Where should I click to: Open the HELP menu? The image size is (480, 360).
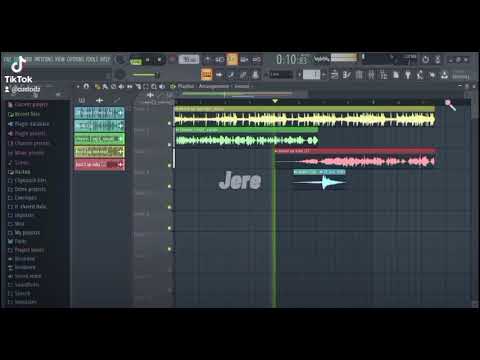105,60
